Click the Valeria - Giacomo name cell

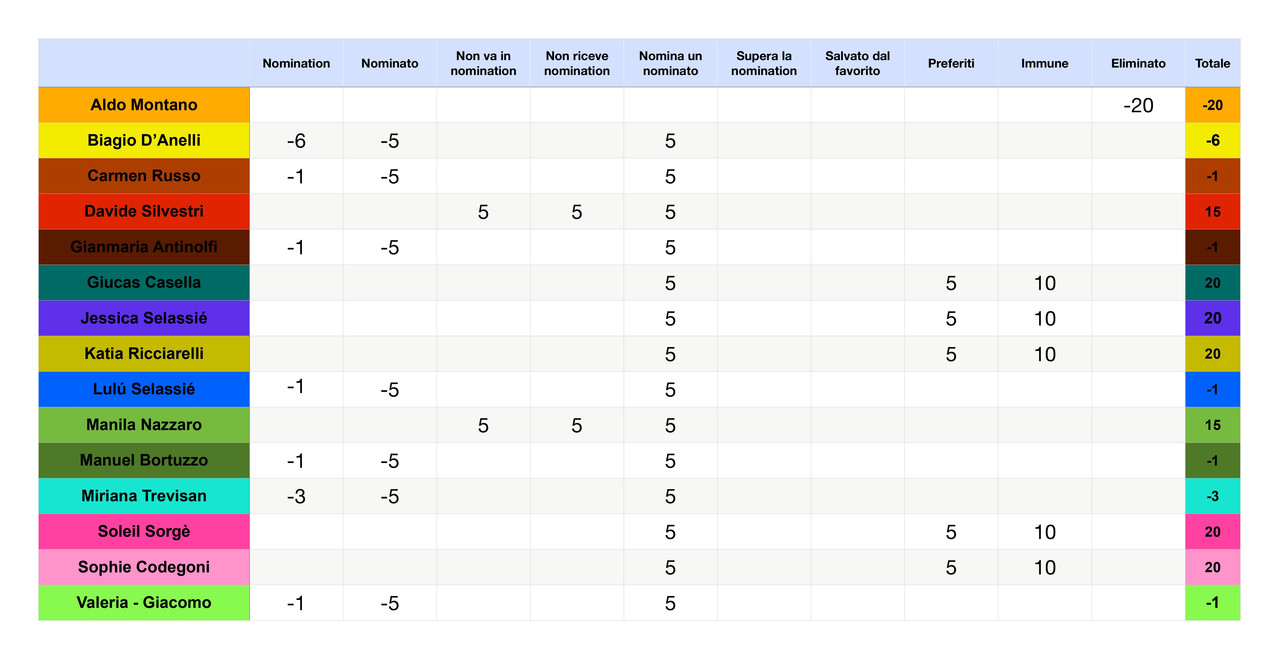tap(144, 603)
